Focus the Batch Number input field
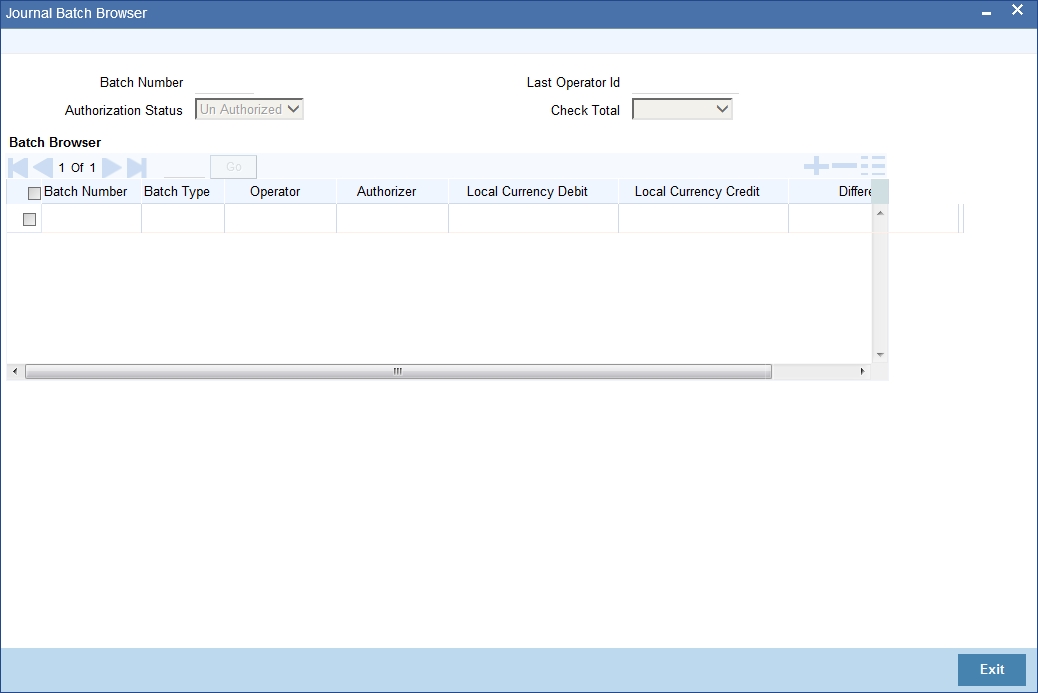This screenshot has width=1038, height=693. [224, 83]
